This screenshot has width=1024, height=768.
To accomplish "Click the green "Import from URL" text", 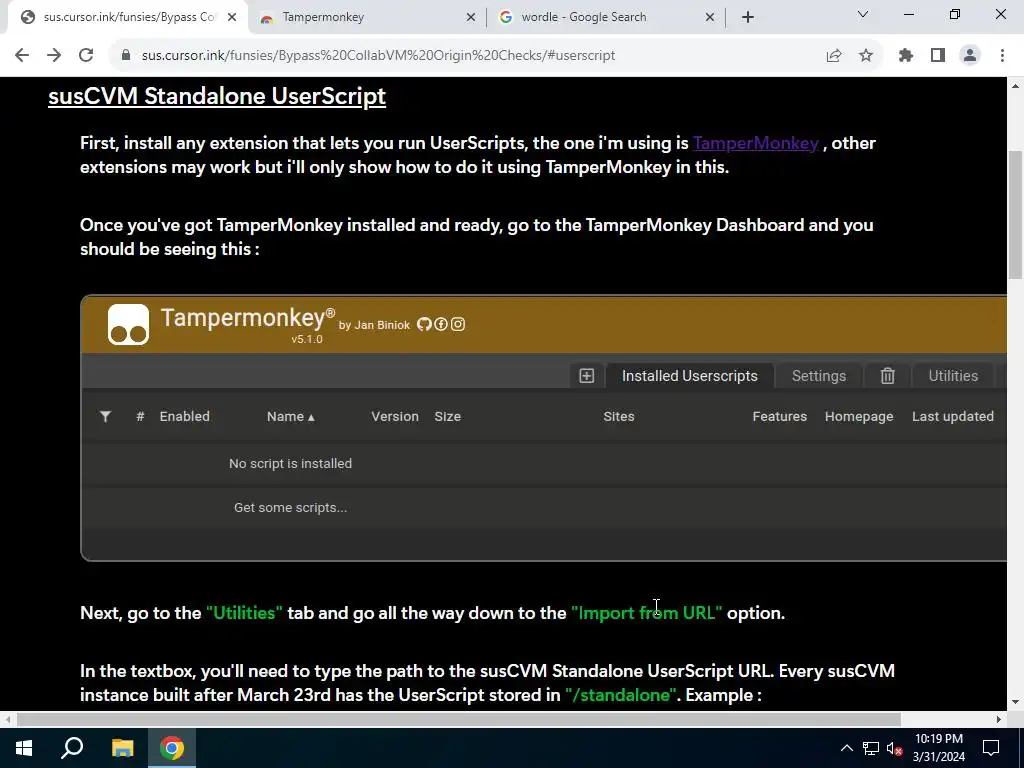I will (647, 613).
